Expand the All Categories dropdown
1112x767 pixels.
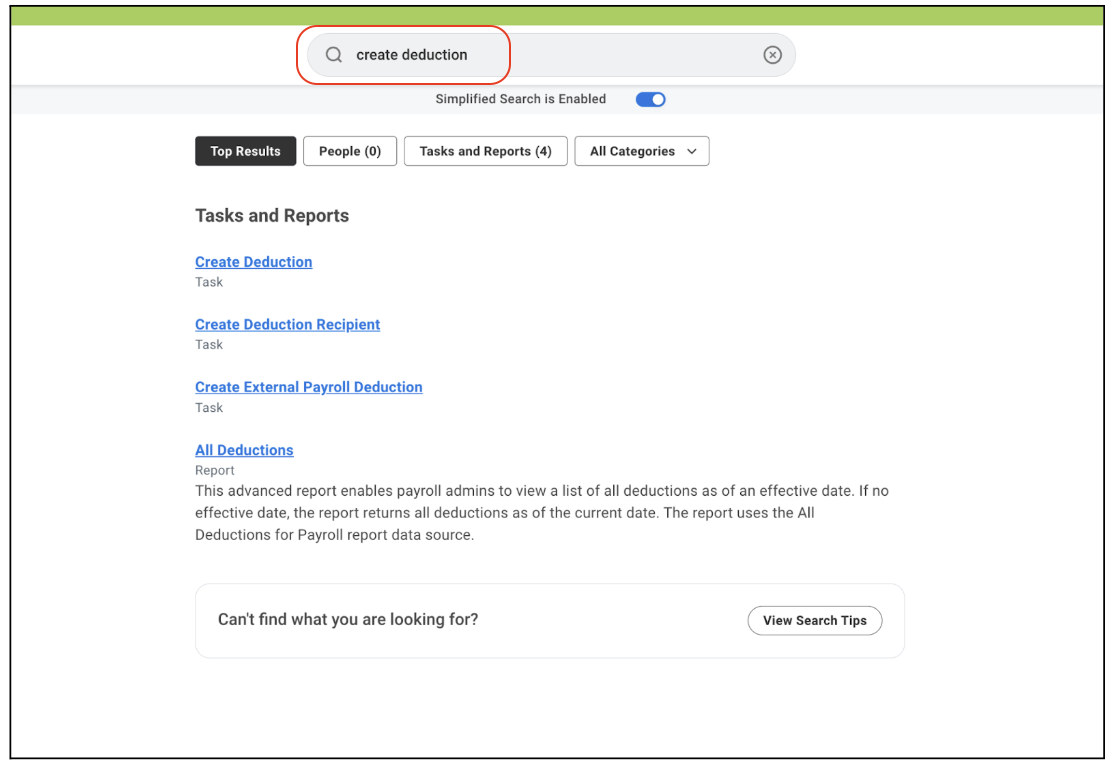[642, 151]
